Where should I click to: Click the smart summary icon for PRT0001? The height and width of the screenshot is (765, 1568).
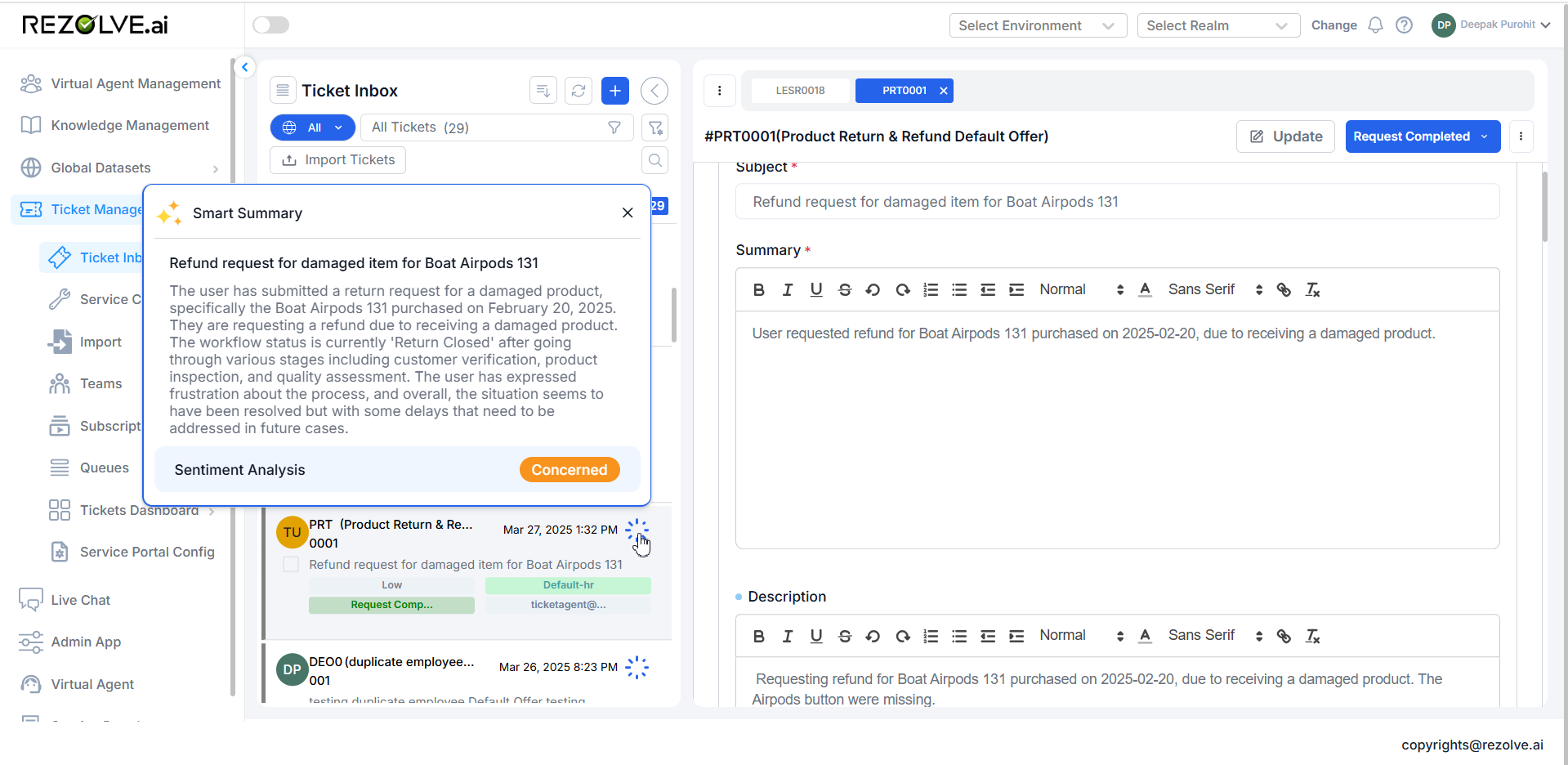tap(637, 530)
